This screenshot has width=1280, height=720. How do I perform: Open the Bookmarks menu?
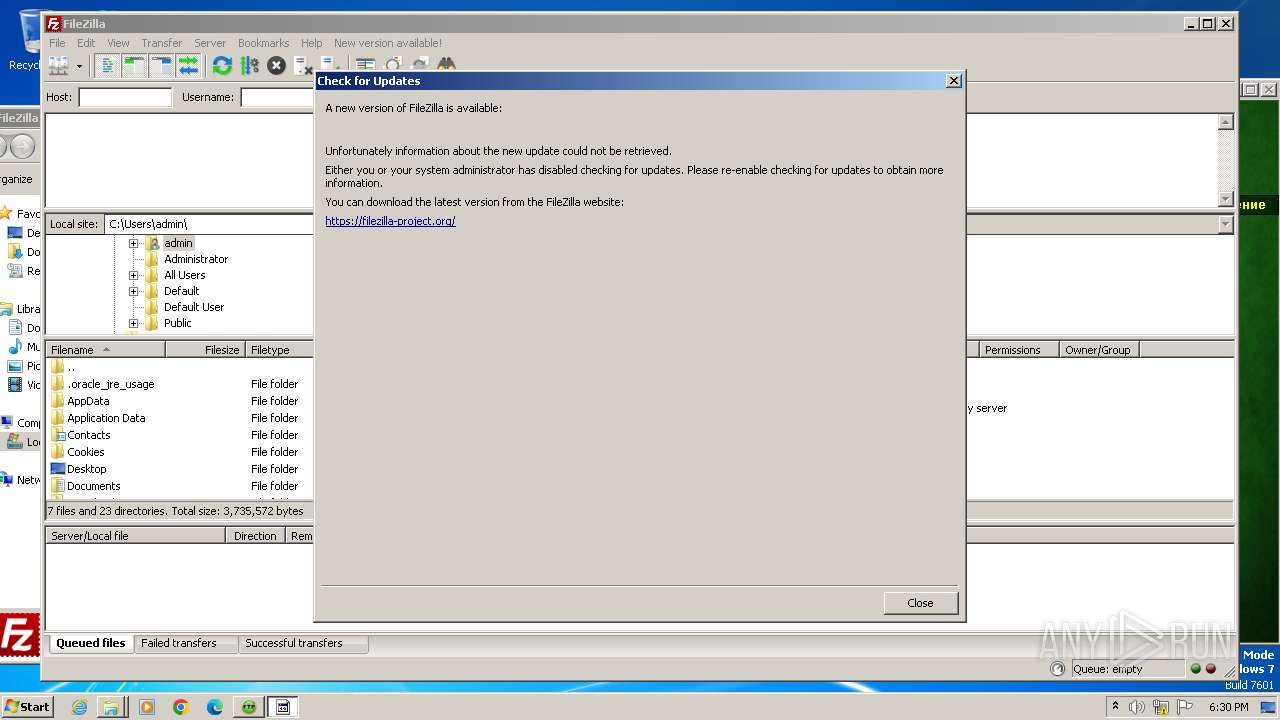tap(264, 43)
